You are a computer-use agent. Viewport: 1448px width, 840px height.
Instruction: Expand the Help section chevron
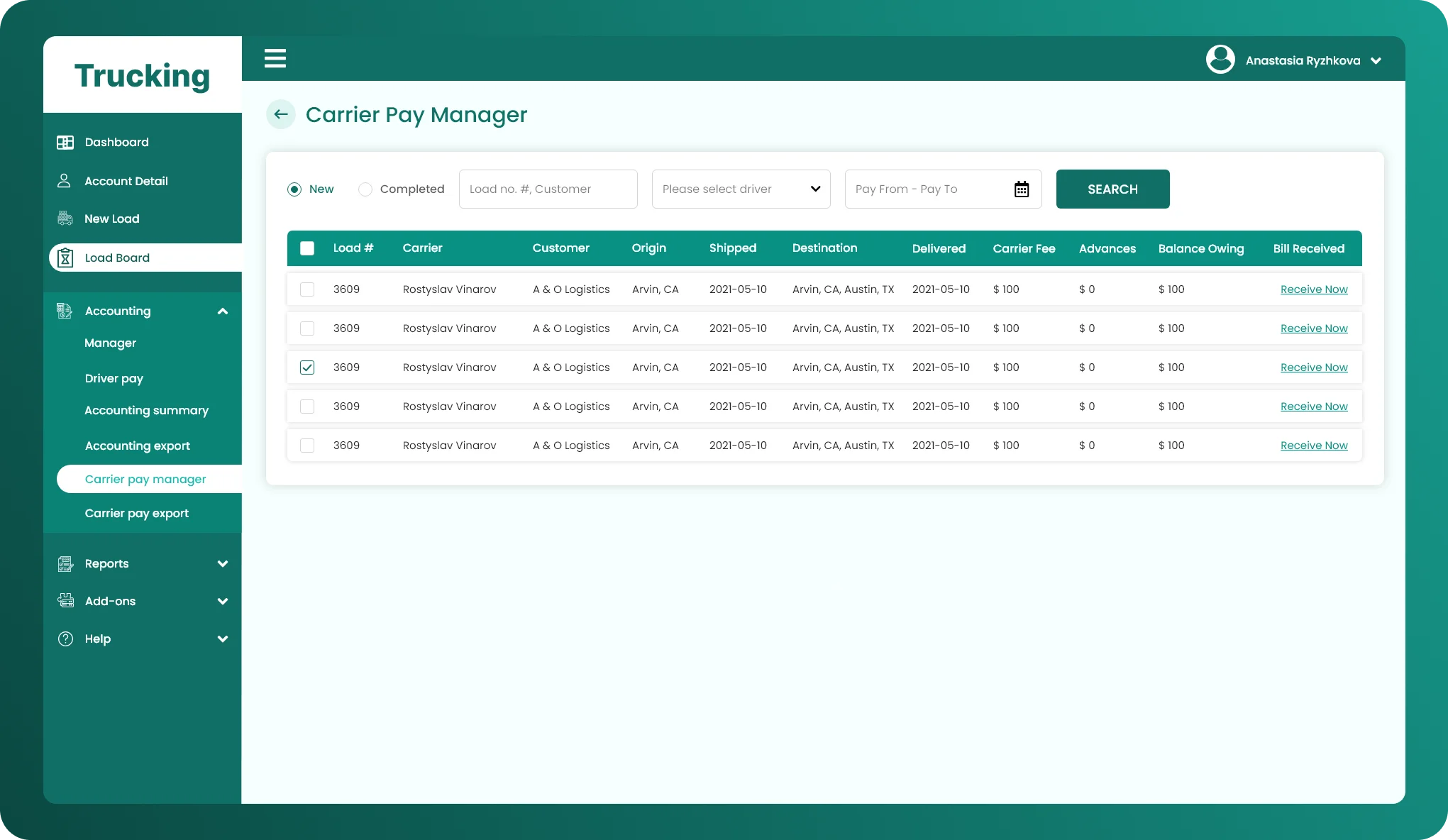click(x=223, y=639)
